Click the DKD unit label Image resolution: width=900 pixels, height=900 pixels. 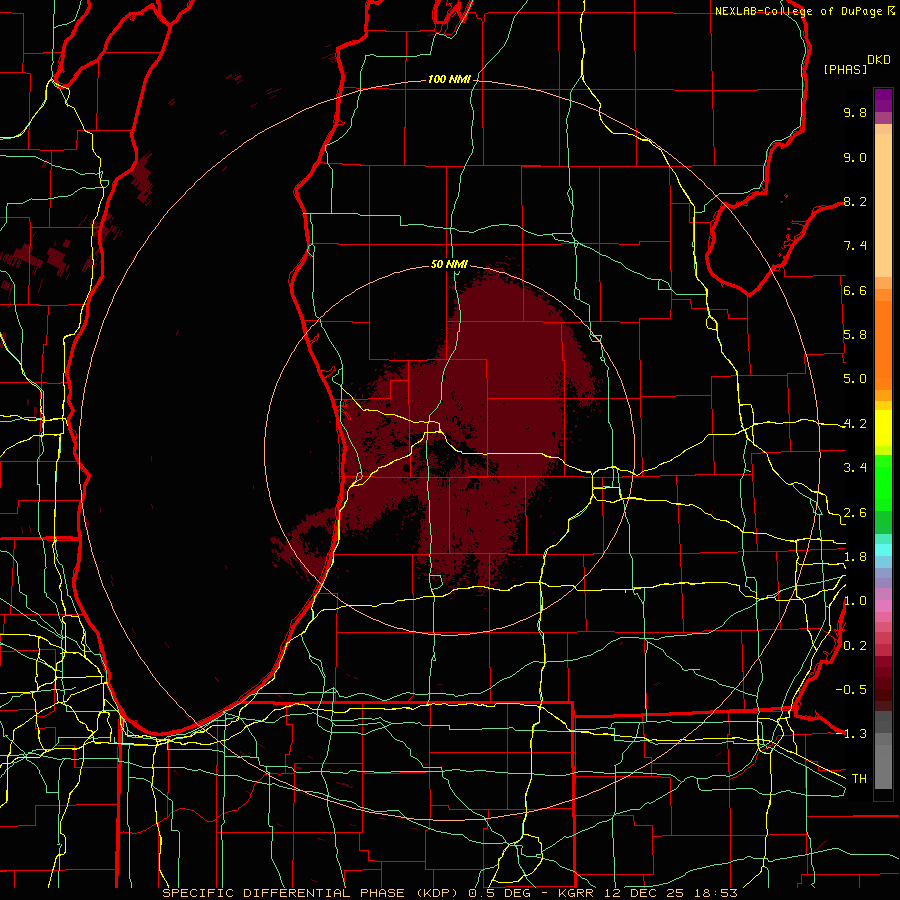(879, 60)
